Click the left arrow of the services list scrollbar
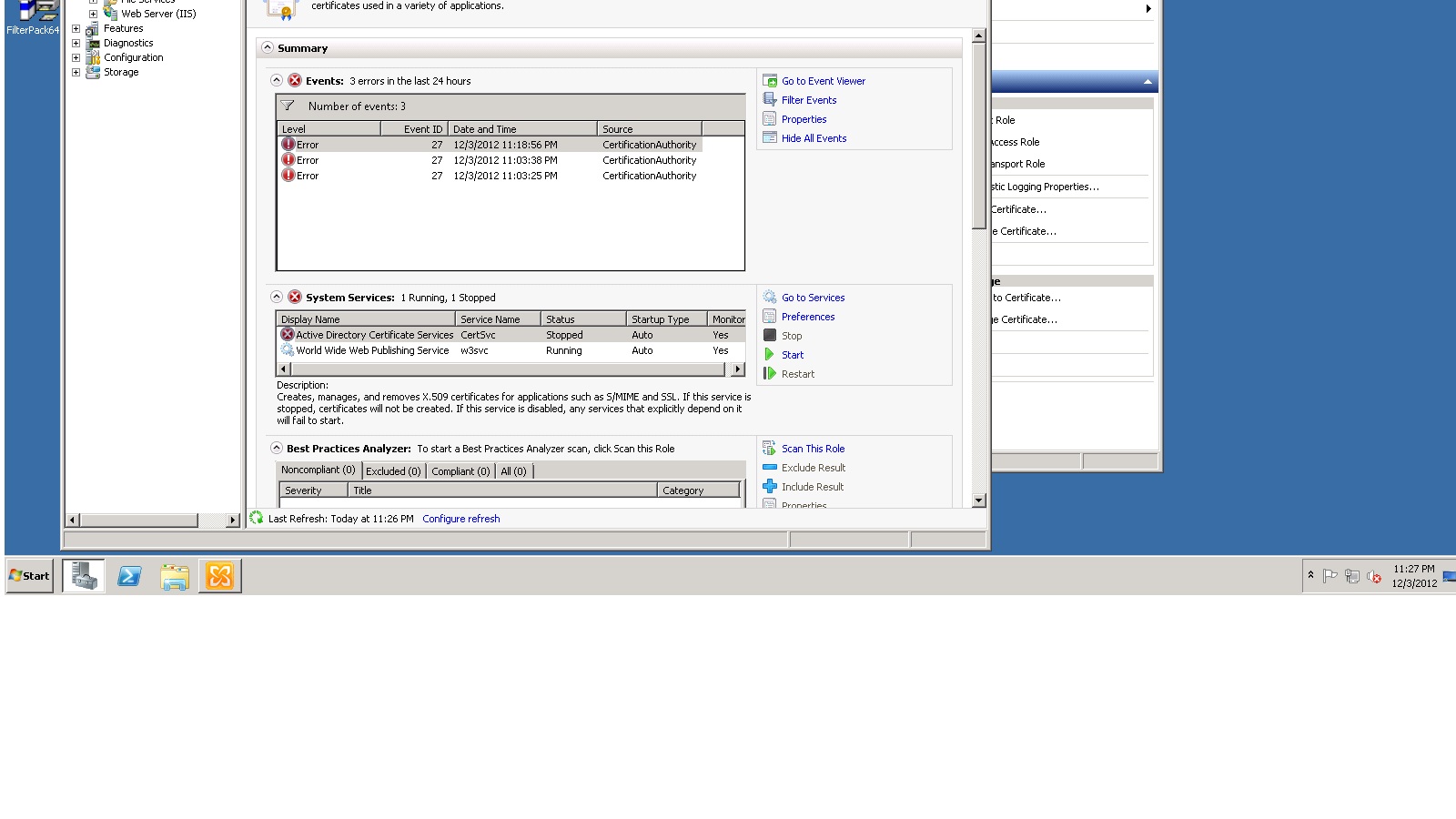Image resolution: width=1456 pixels, height=819 pixels. point(284,369)
